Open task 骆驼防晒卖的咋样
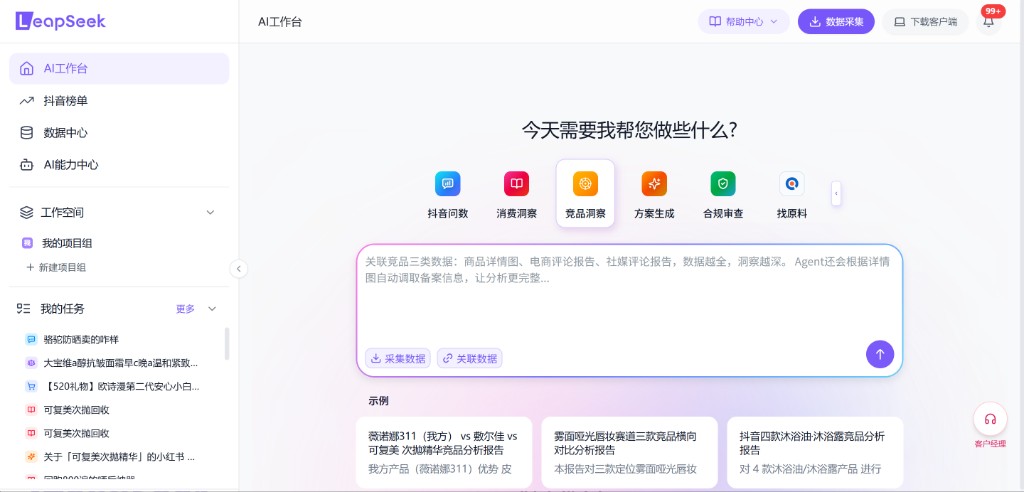The image size is (1024, 492). [81, 340]
